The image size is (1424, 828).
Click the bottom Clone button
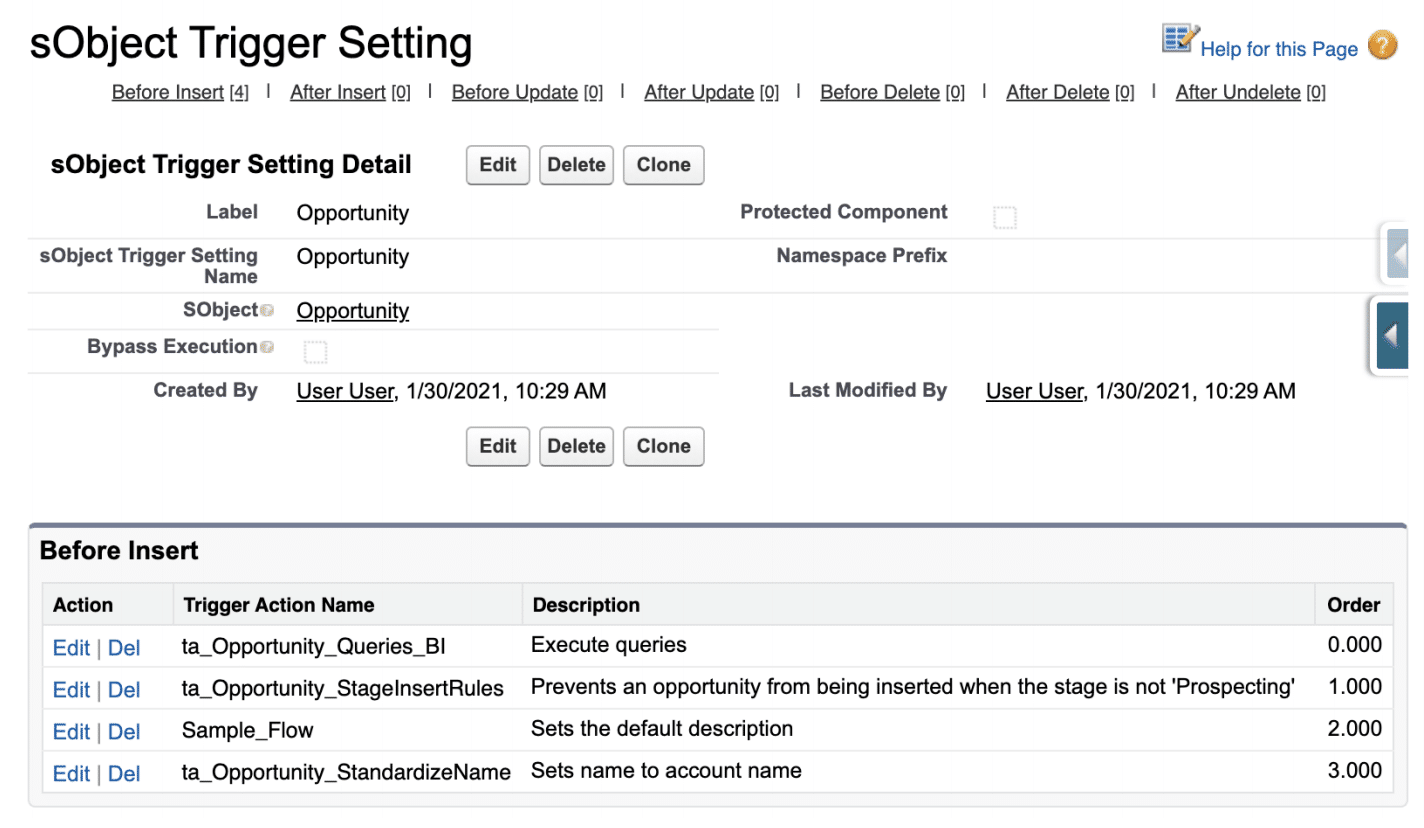pos(663,446)
